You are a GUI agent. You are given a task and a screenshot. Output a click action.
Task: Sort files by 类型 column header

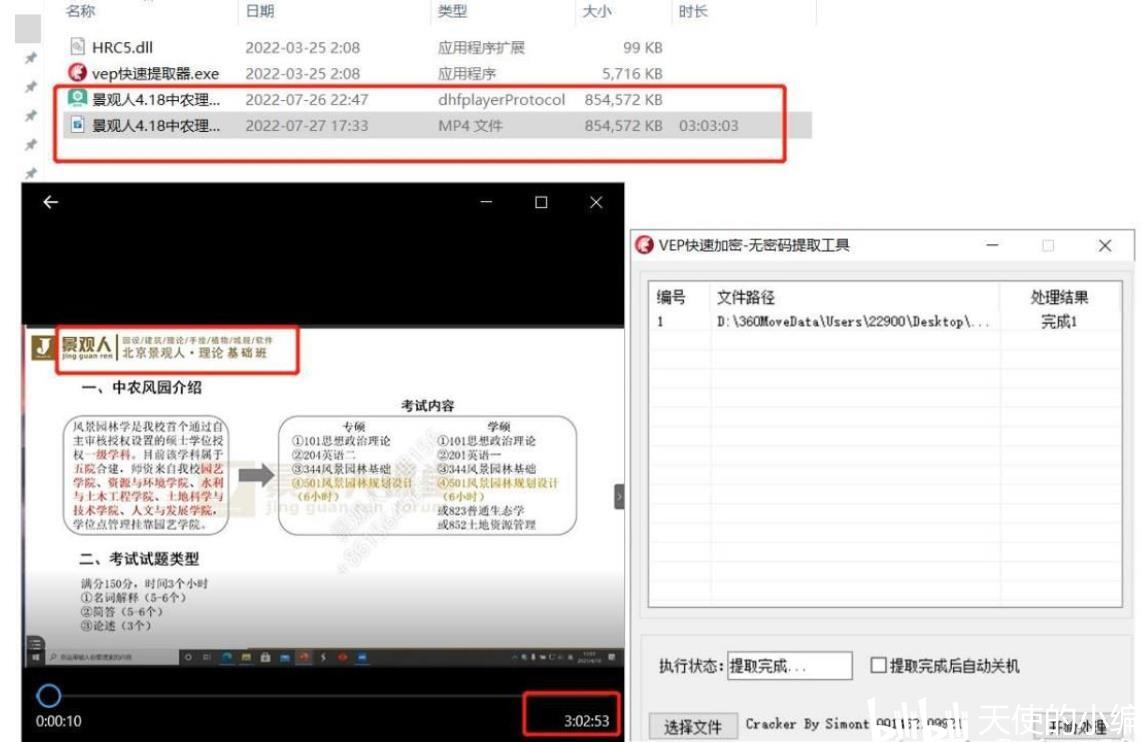452,11
